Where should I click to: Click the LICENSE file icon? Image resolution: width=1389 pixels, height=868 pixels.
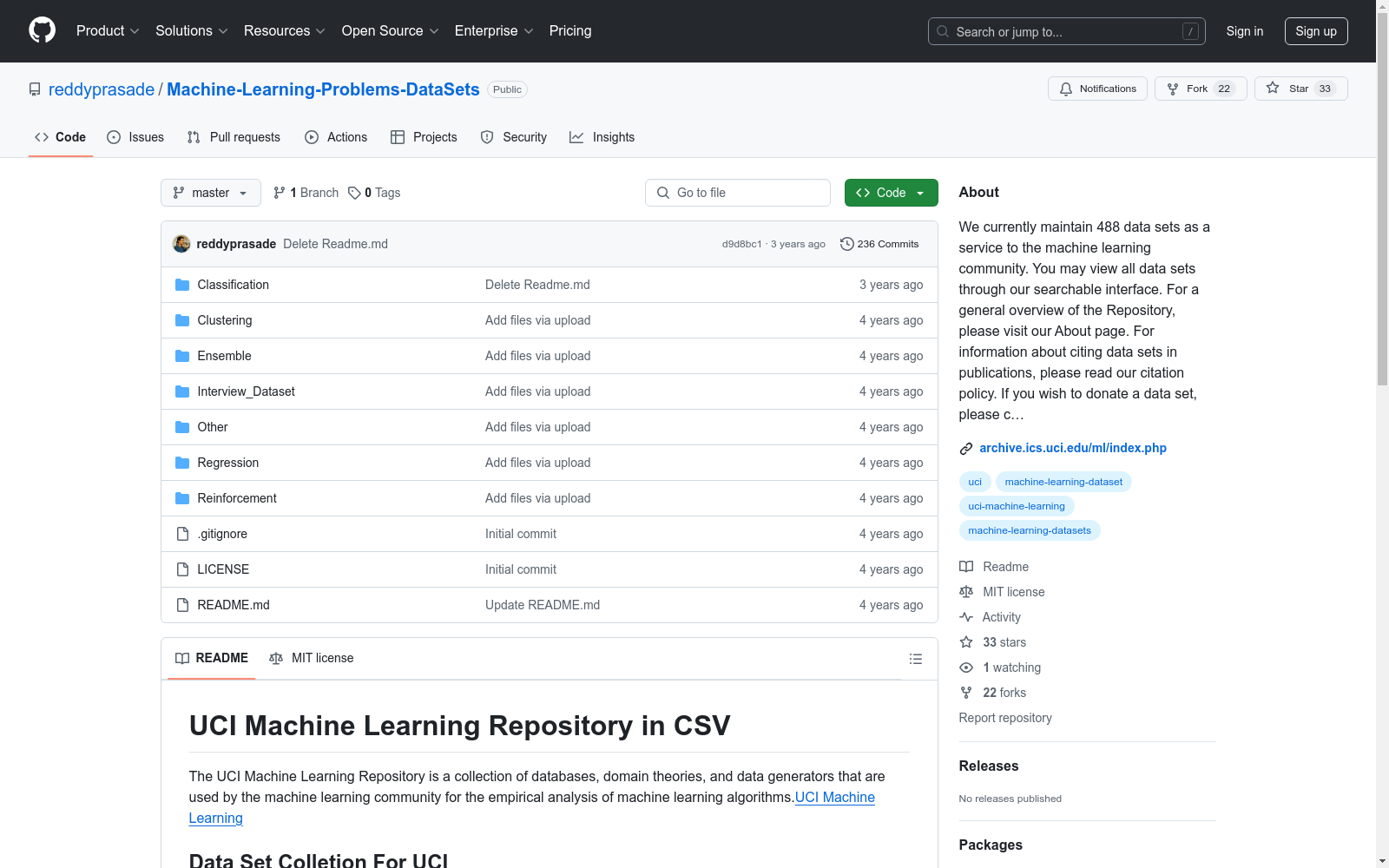coord(182,569)
